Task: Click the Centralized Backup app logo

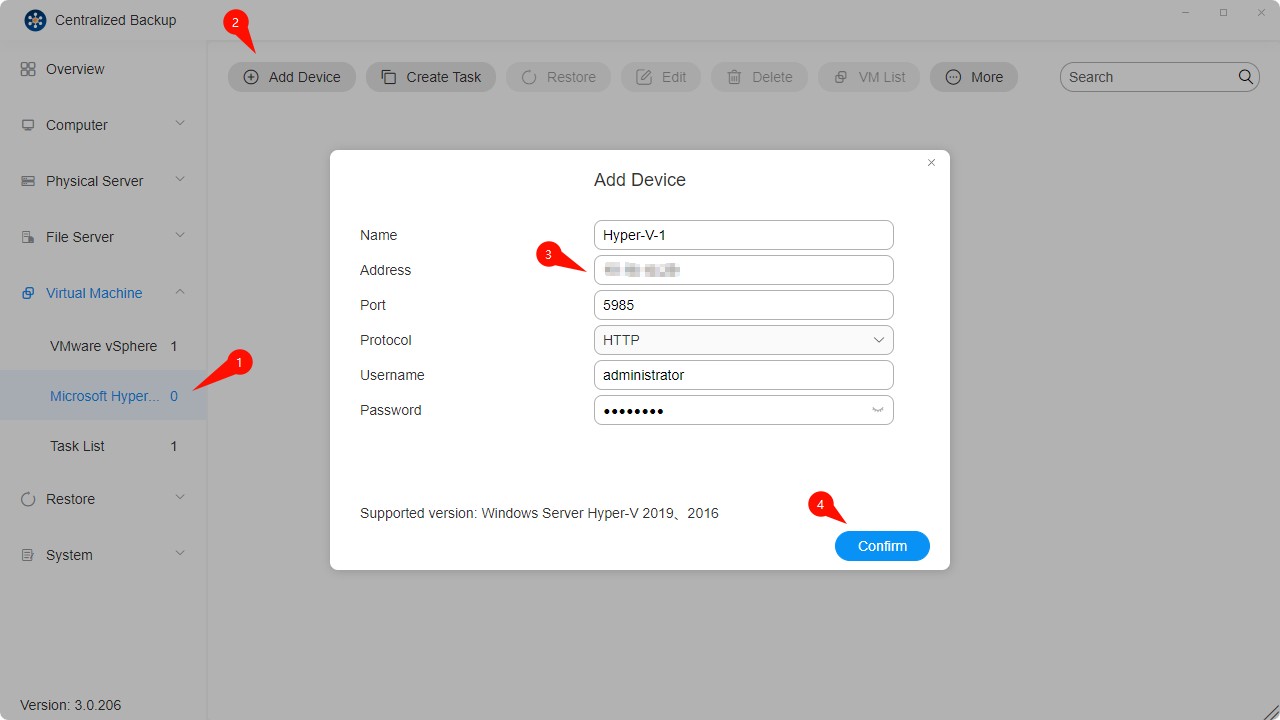Action: 35,19
